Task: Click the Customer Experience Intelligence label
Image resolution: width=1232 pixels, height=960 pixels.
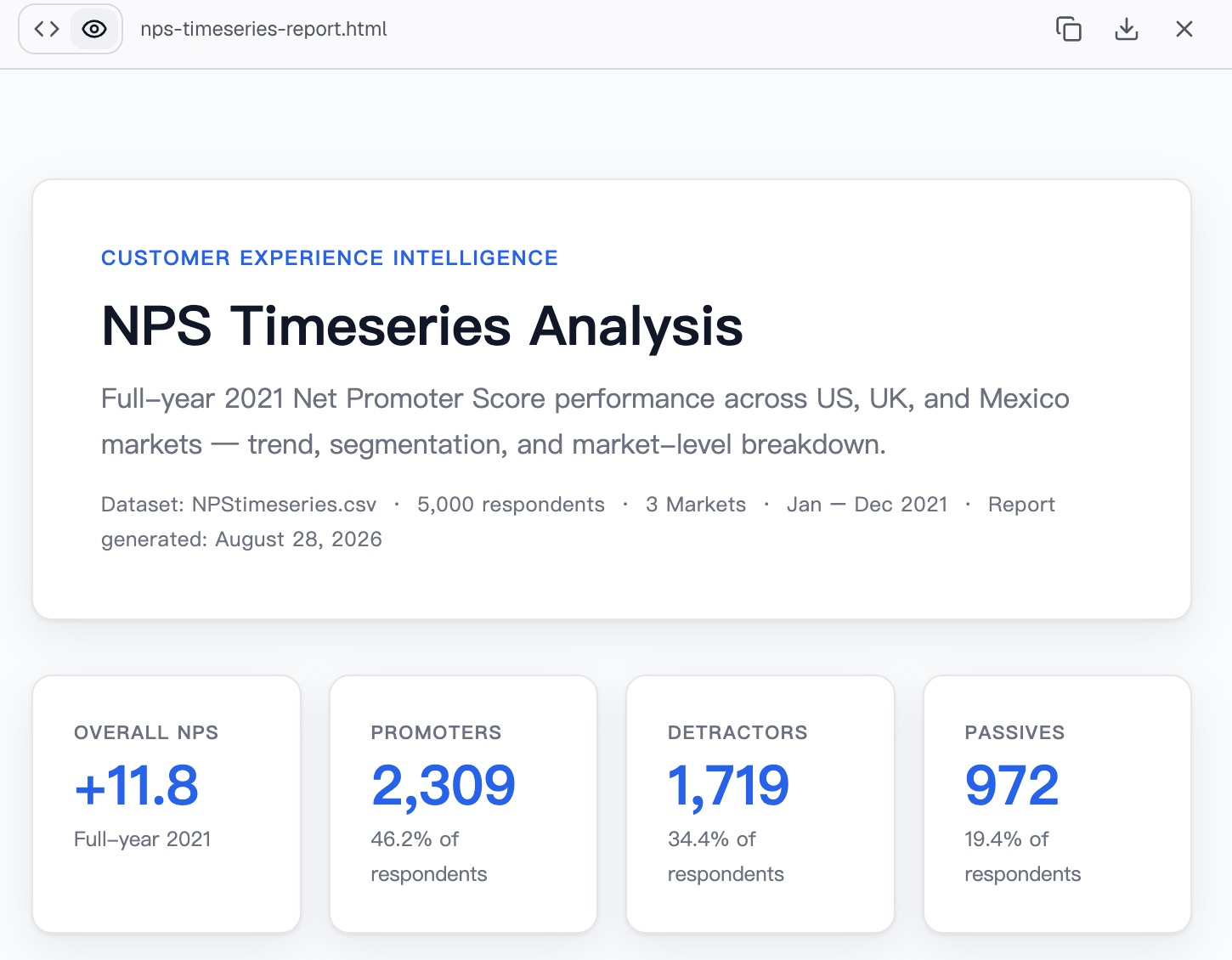Action: click(330, 258)
